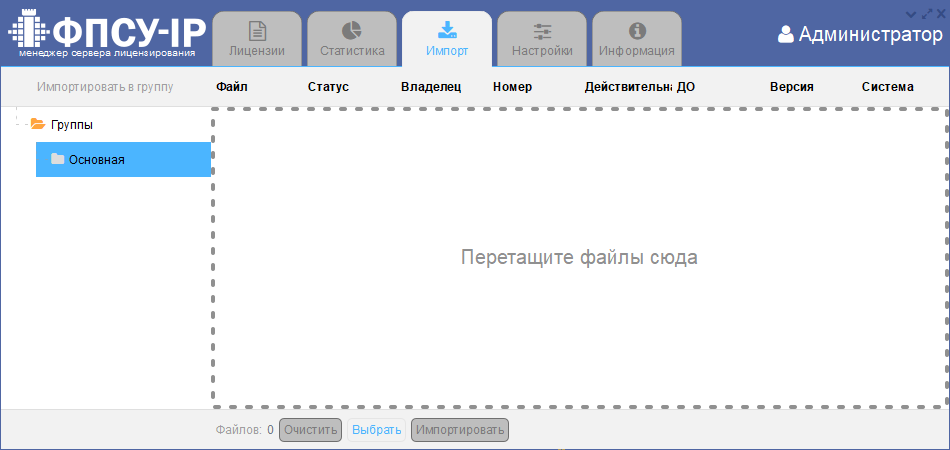950x450 pixels.
Task: Click Выбрать to choose files
Action: click(x=376, y=430)
